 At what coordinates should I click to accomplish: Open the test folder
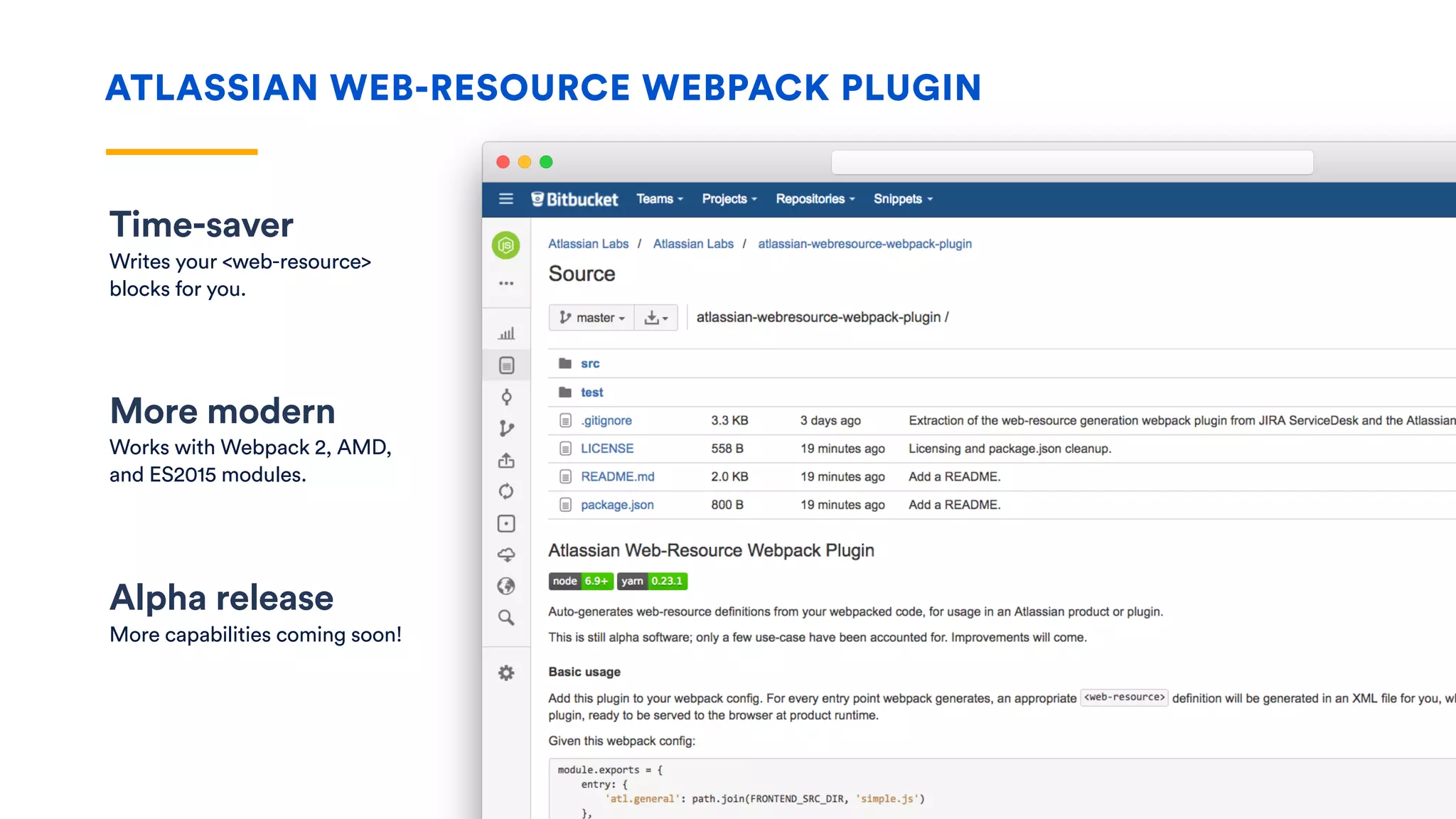pyautogui.click(x=591, y=392)
